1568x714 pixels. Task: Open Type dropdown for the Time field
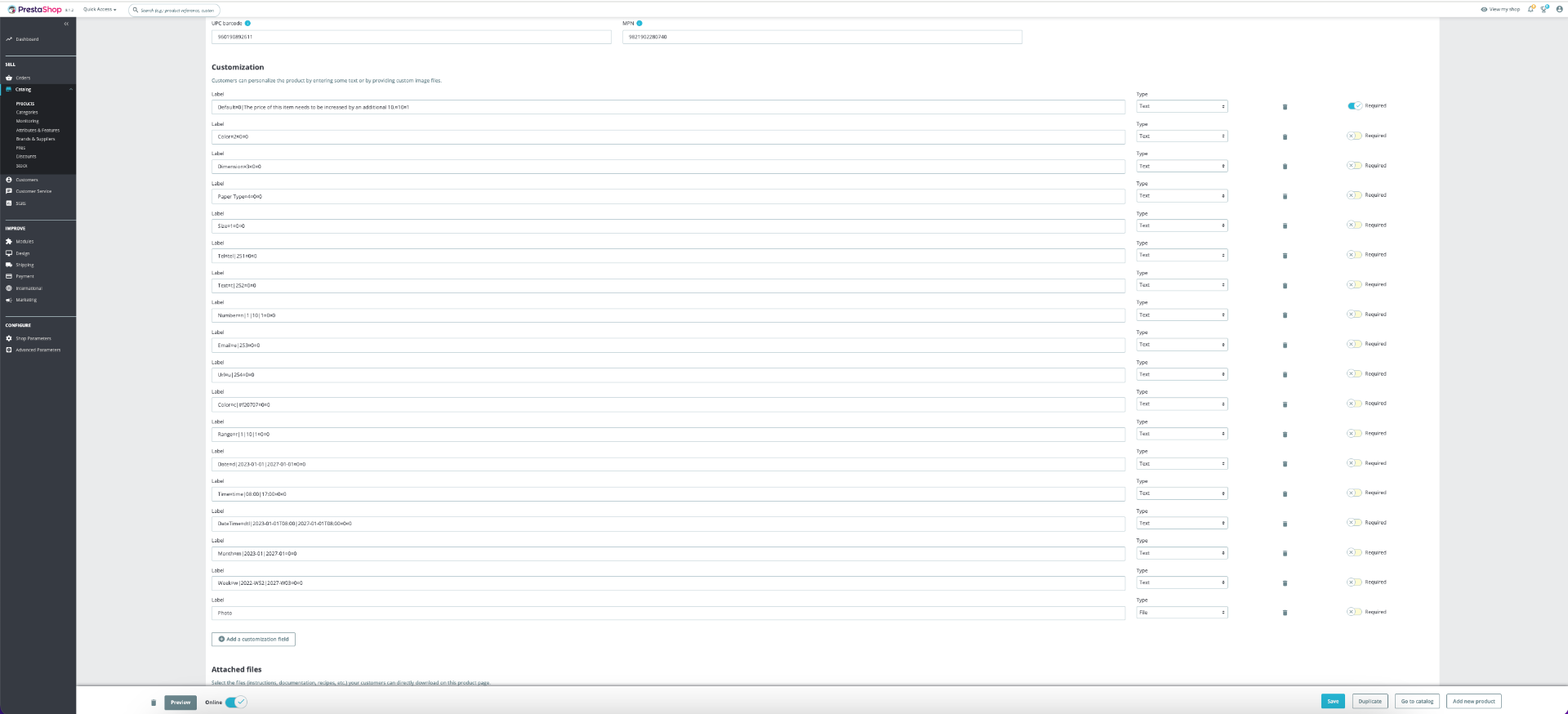[1182, 493]
